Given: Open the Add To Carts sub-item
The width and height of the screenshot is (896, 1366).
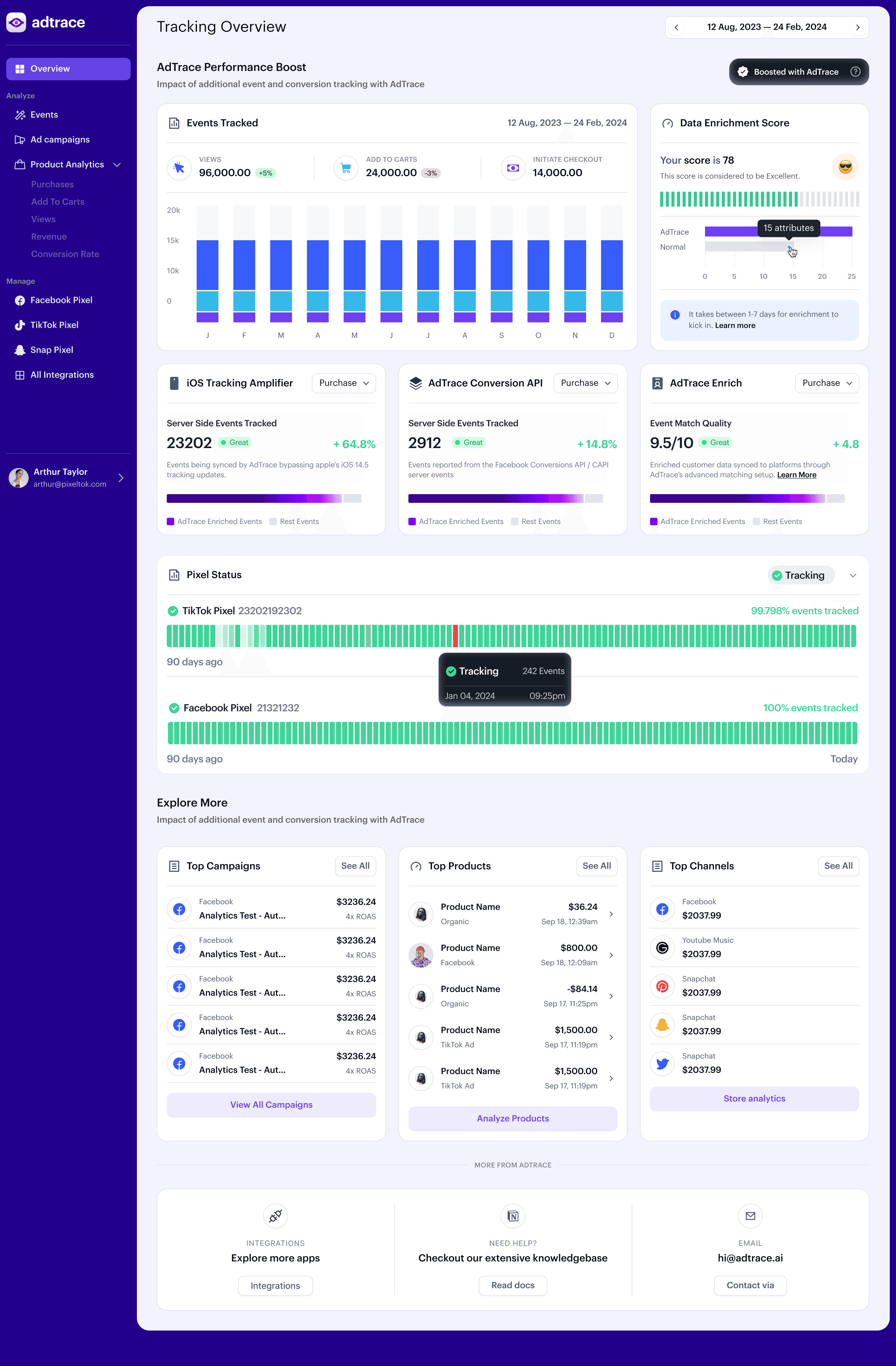Looking at the screenshot, I should (x=57, y=201).
